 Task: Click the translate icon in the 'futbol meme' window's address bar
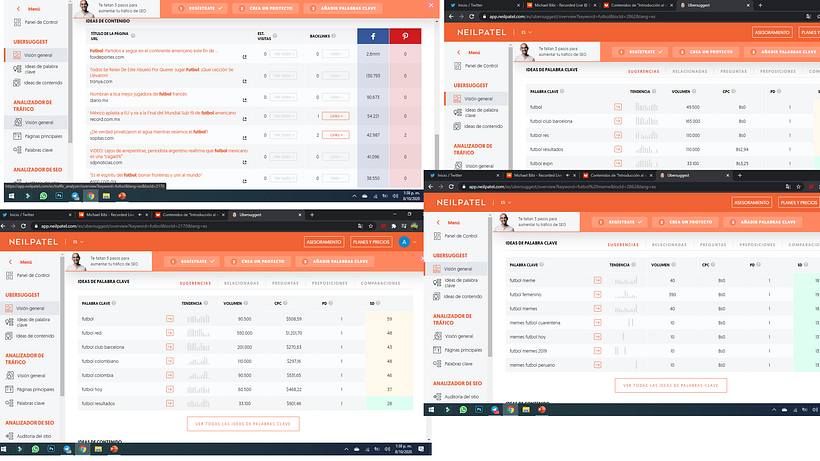788,187
